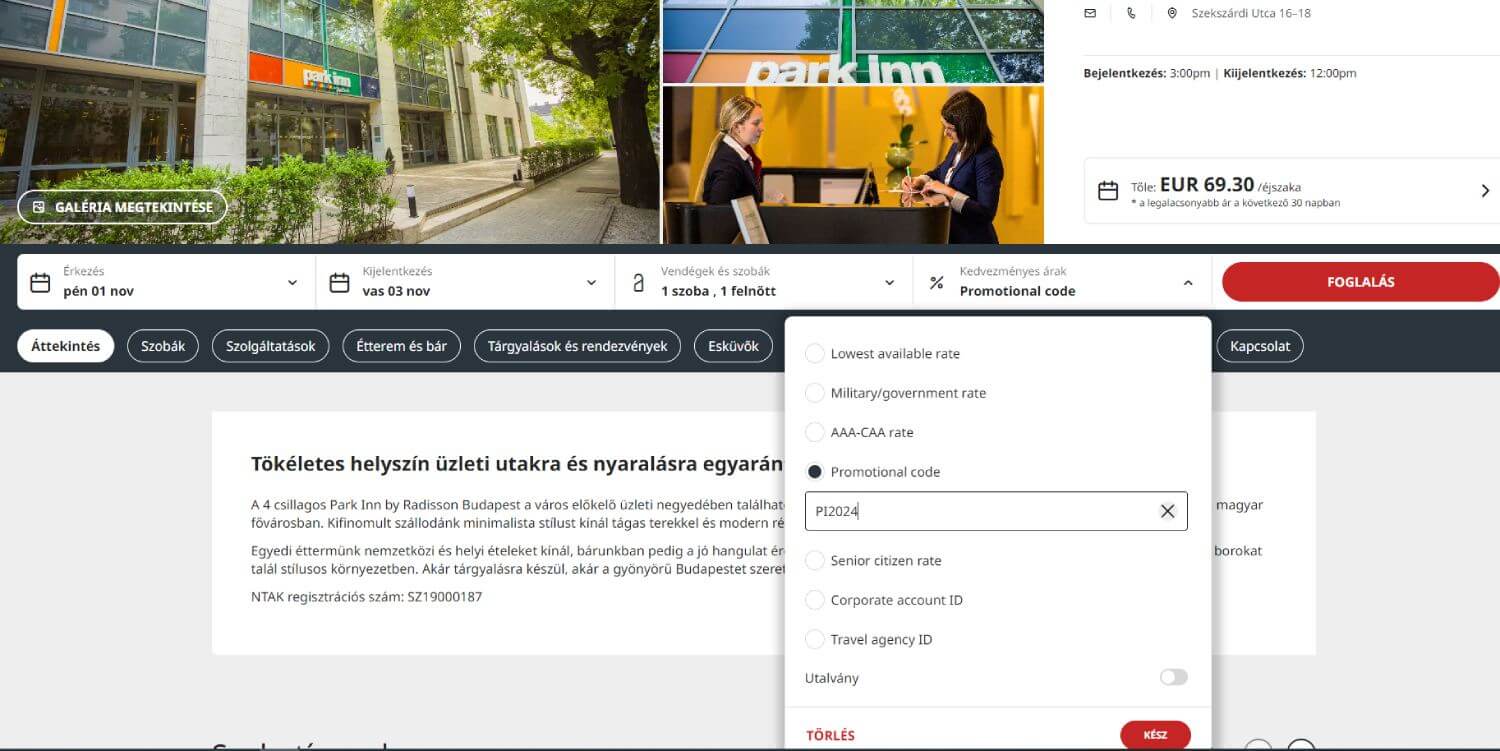Toggle the Utalvány switch
This screenshot has height=751, width=1500.
click(1173, 678)
